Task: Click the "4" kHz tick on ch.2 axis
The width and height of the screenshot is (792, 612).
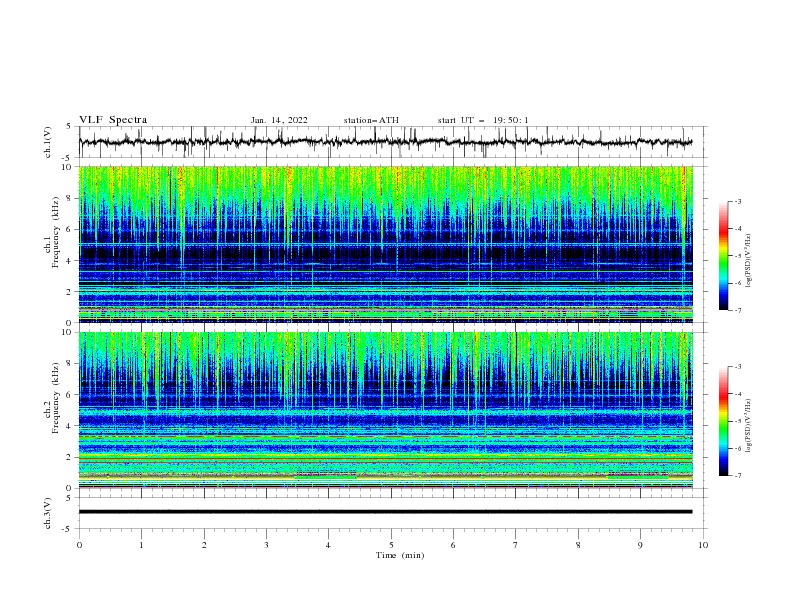Action: click(70, 426)
